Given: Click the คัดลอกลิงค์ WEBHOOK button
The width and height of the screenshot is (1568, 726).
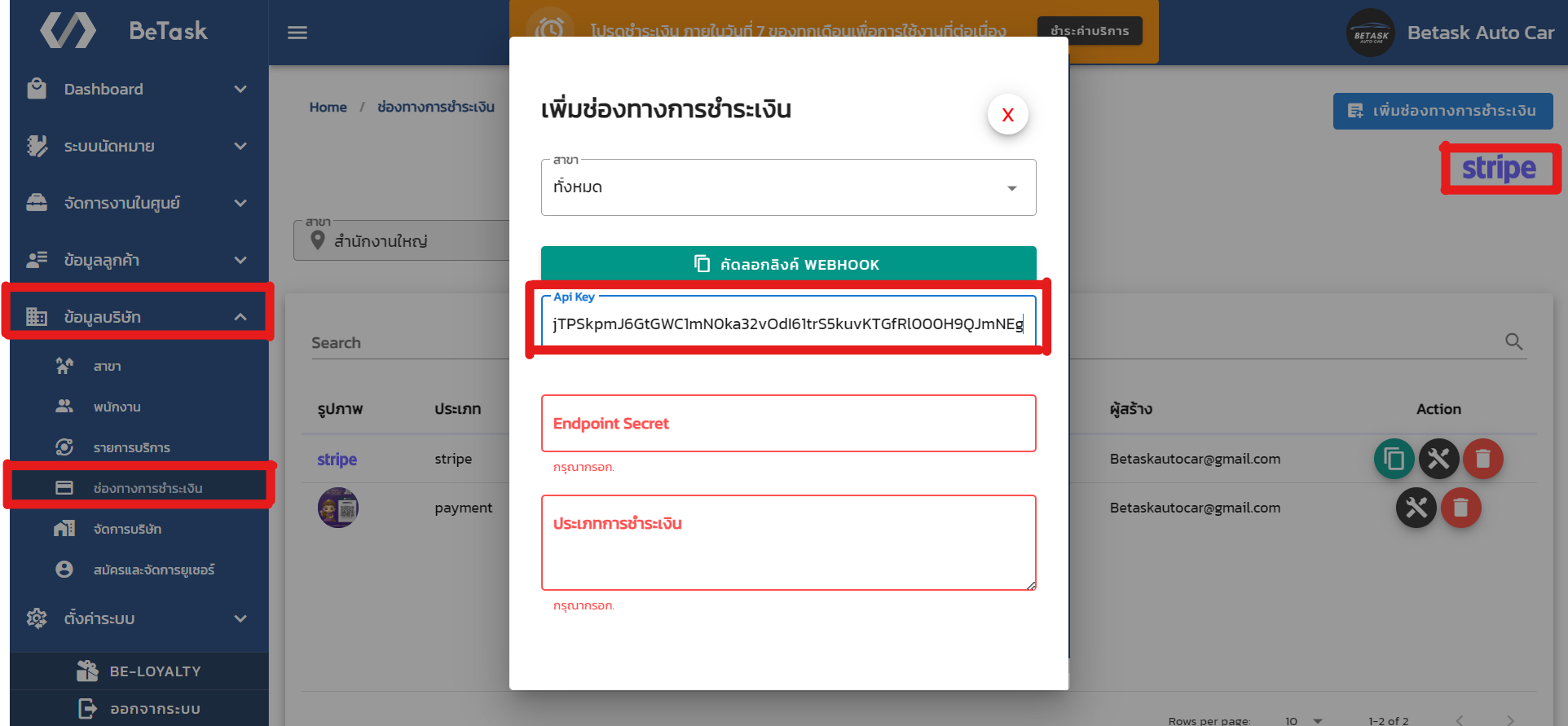Looking at the screenshot, I should click(788, 264).
